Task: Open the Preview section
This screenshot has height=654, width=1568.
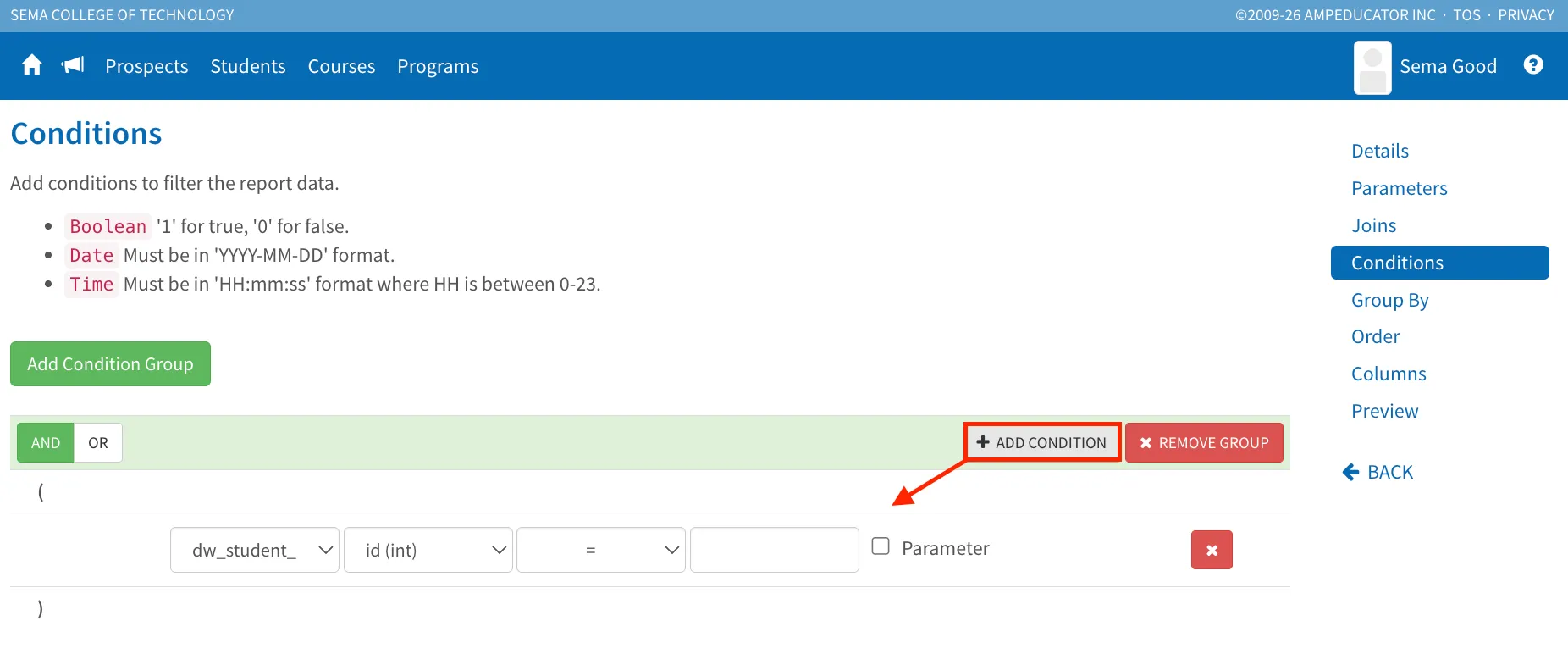Action: click(x=1385, y=411)
